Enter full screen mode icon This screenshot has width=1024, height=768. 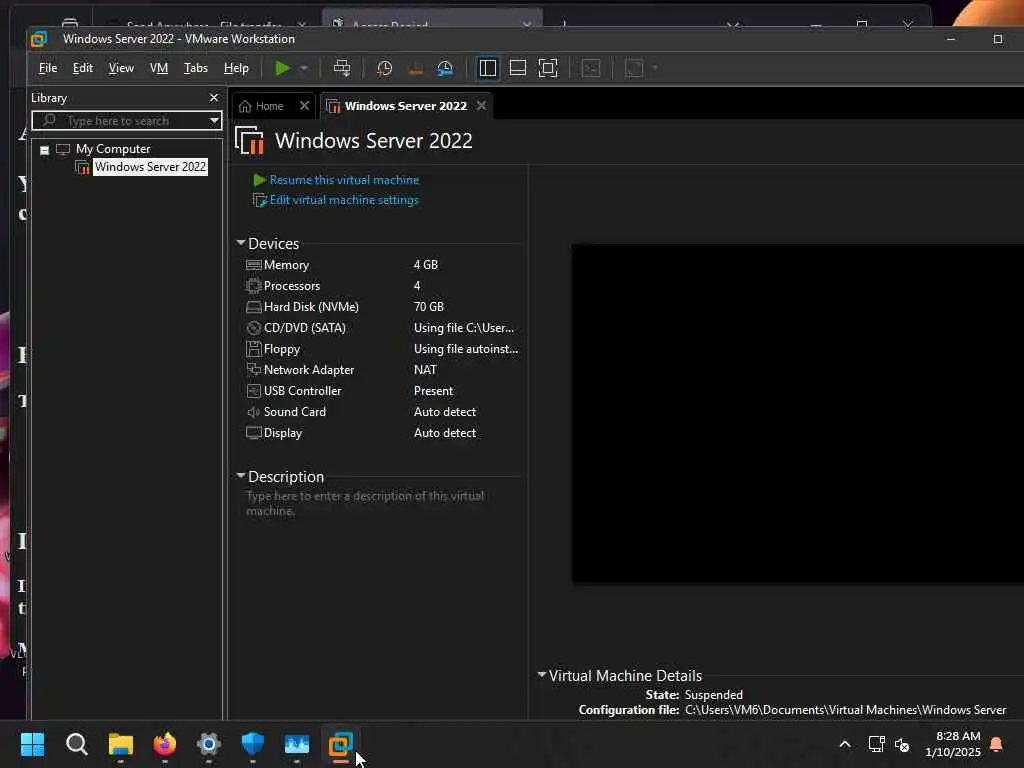pos(548,68)
